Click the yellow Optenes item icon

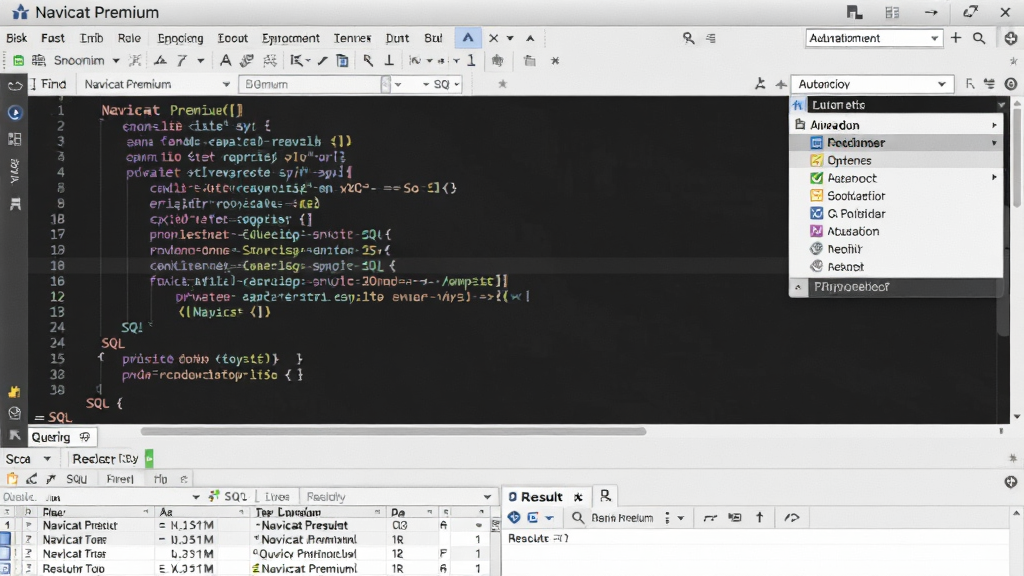tap(816, 160)
